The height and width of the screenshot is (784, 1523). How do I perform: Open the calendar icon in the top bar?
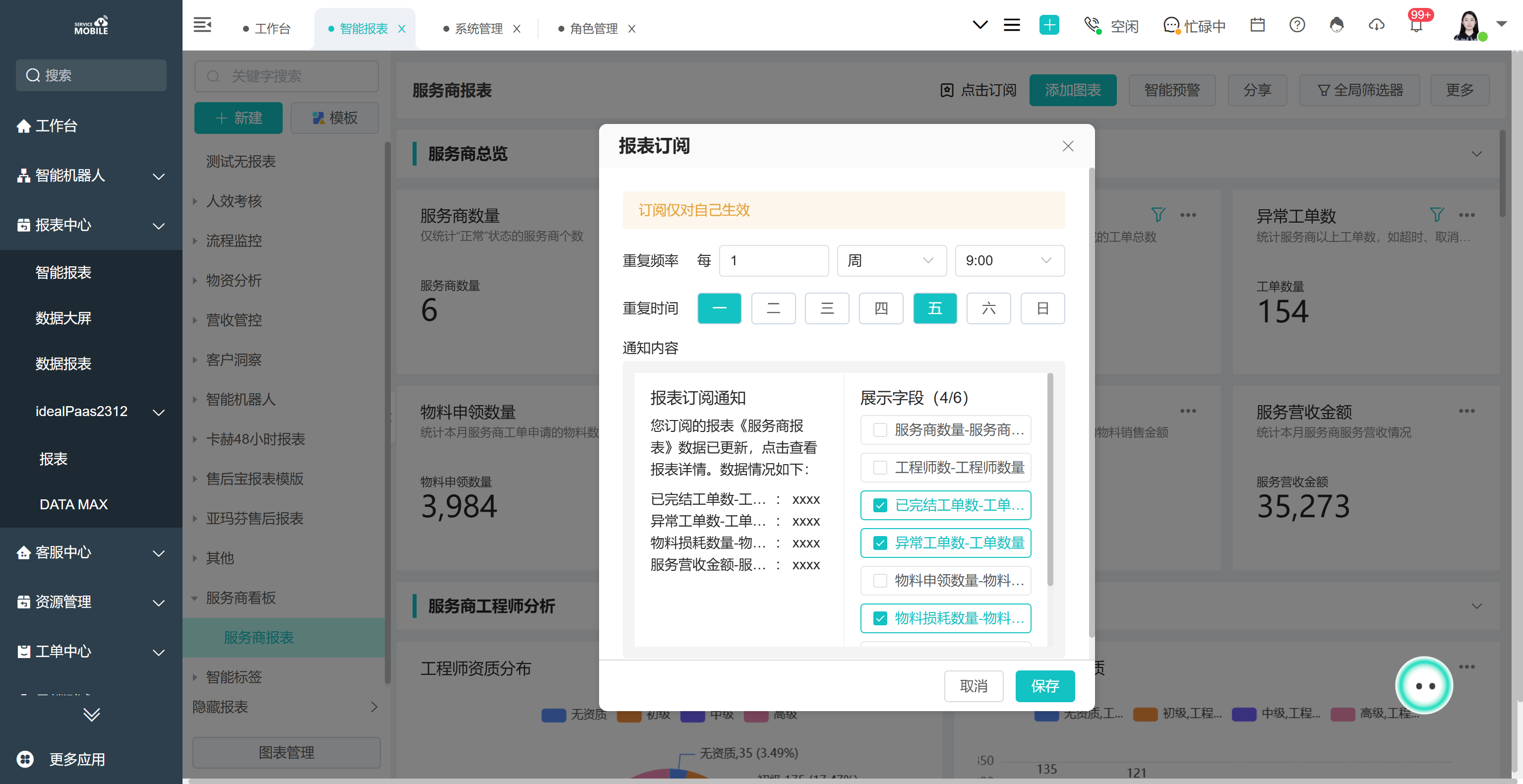(1258, 25)
